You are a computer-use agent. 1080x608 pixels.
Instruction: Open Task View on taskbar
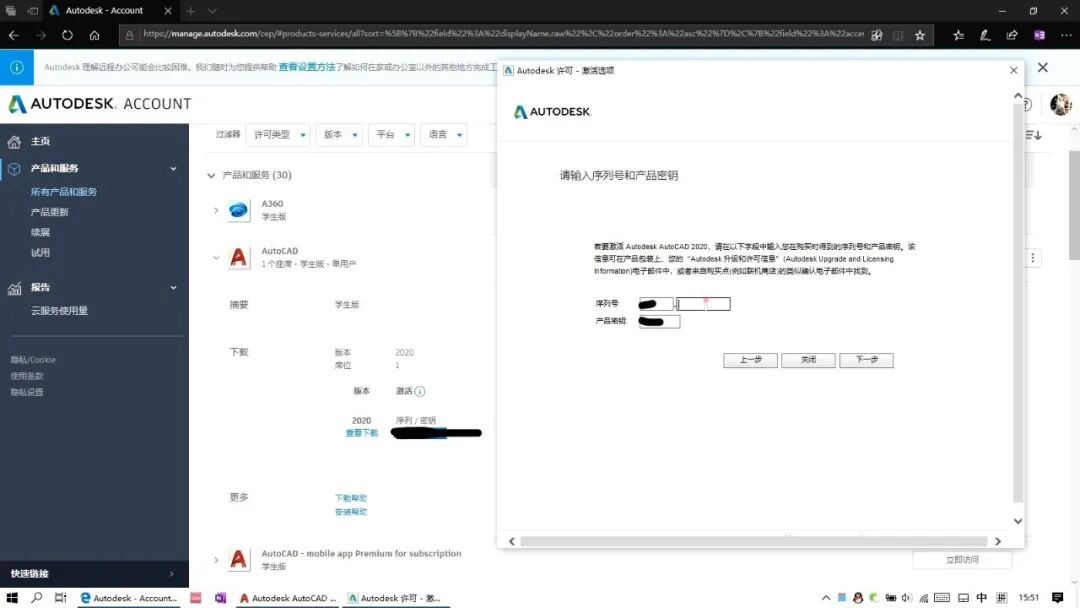(x=61, y=598)
